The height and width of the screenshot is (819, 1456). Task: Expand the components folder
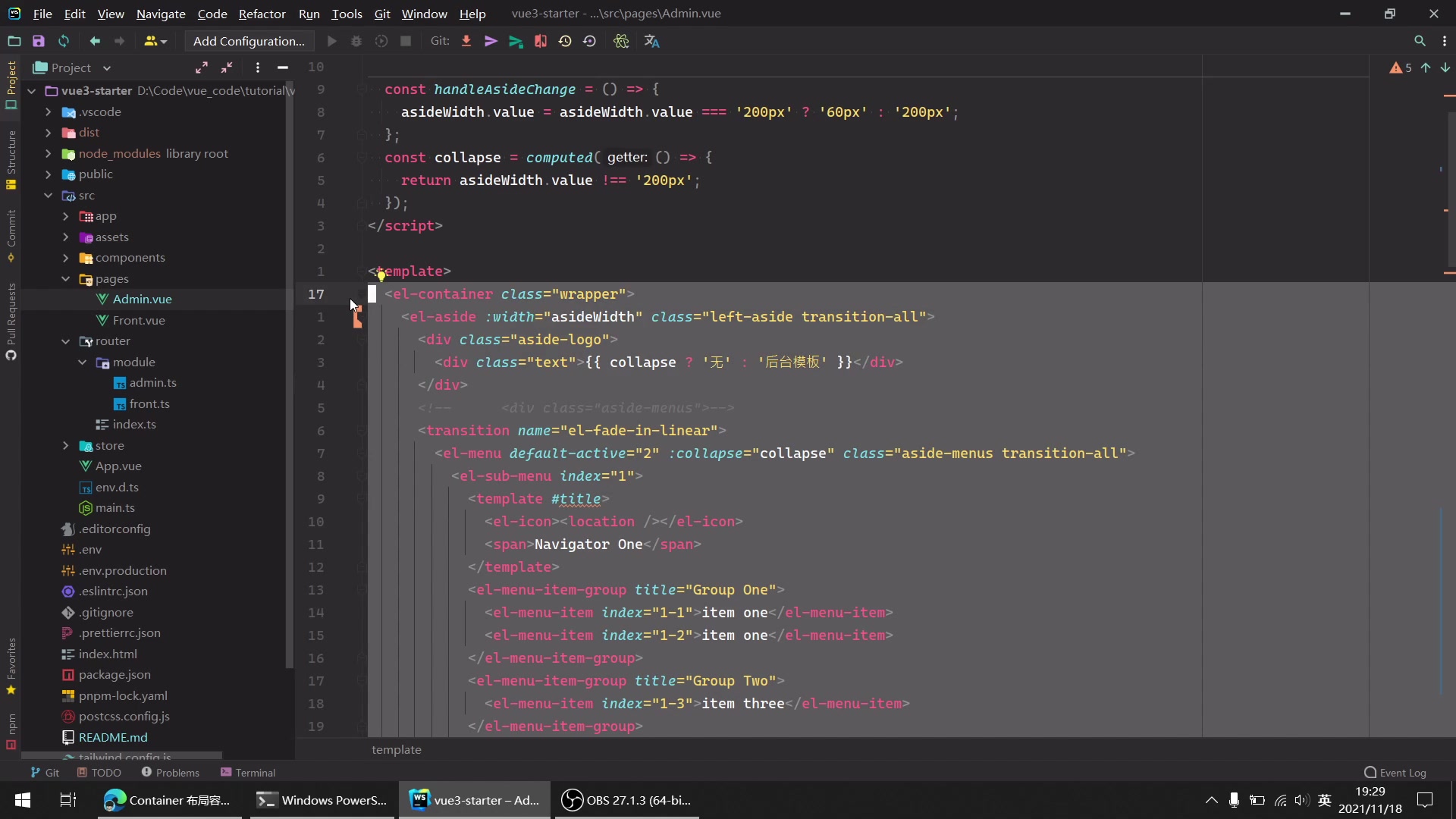pyautogui.click(x=66, y=258)
